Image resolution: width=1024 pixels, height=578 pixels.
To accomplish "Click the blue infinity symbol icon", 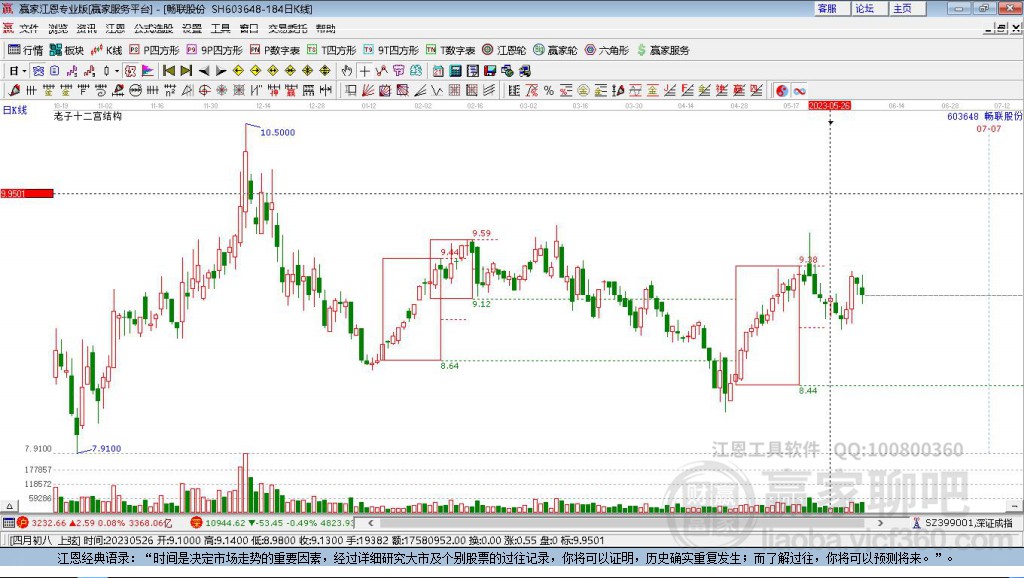I will tap(799, 90).
